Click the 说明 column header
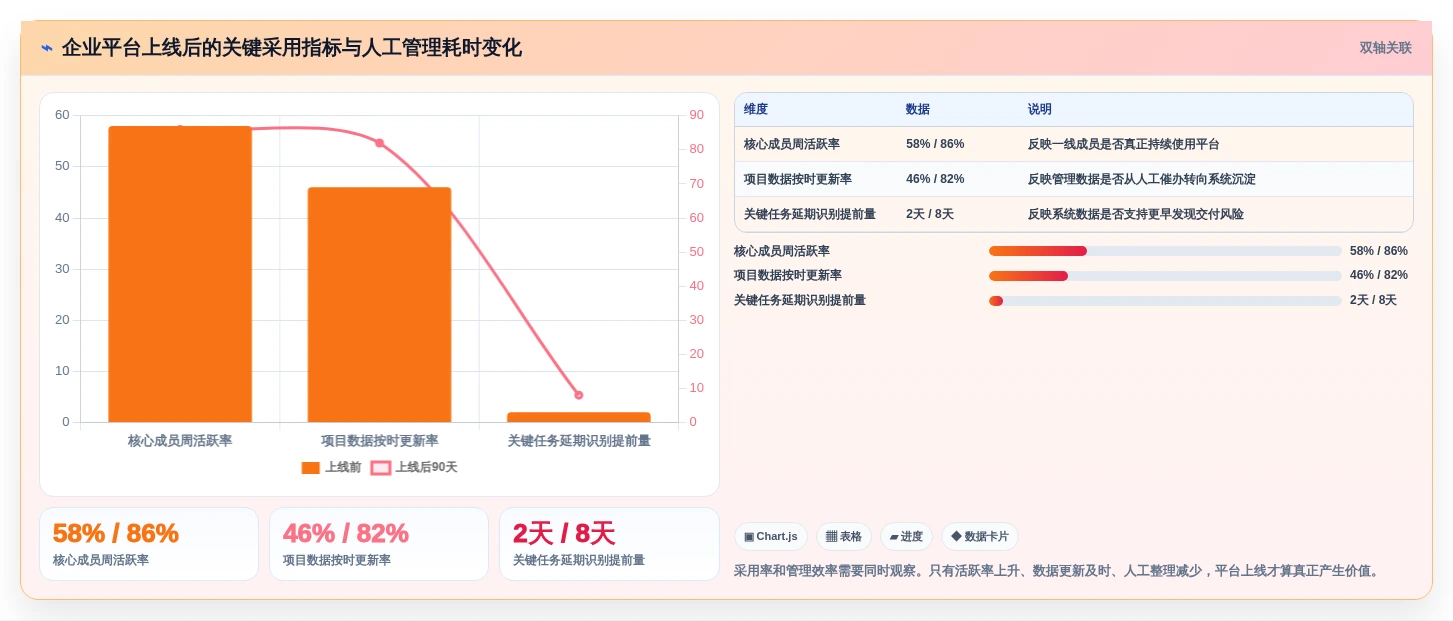 tap(1040, 110)
